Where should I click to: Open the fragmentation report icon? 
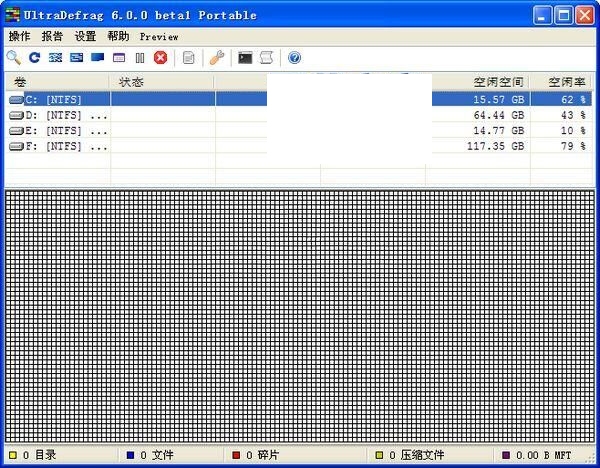189,58
